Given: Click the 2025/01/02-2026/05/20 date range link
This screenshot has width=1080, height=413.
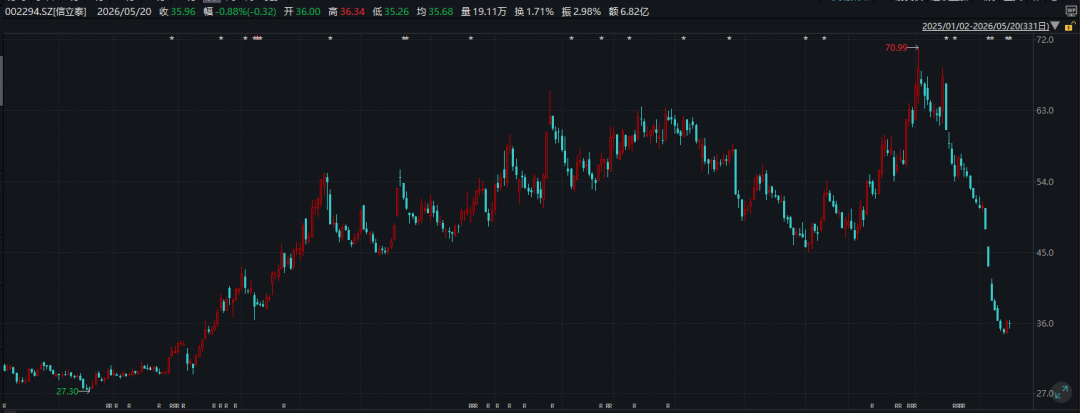Looking at the screenshot, I should tap(986, 27).
